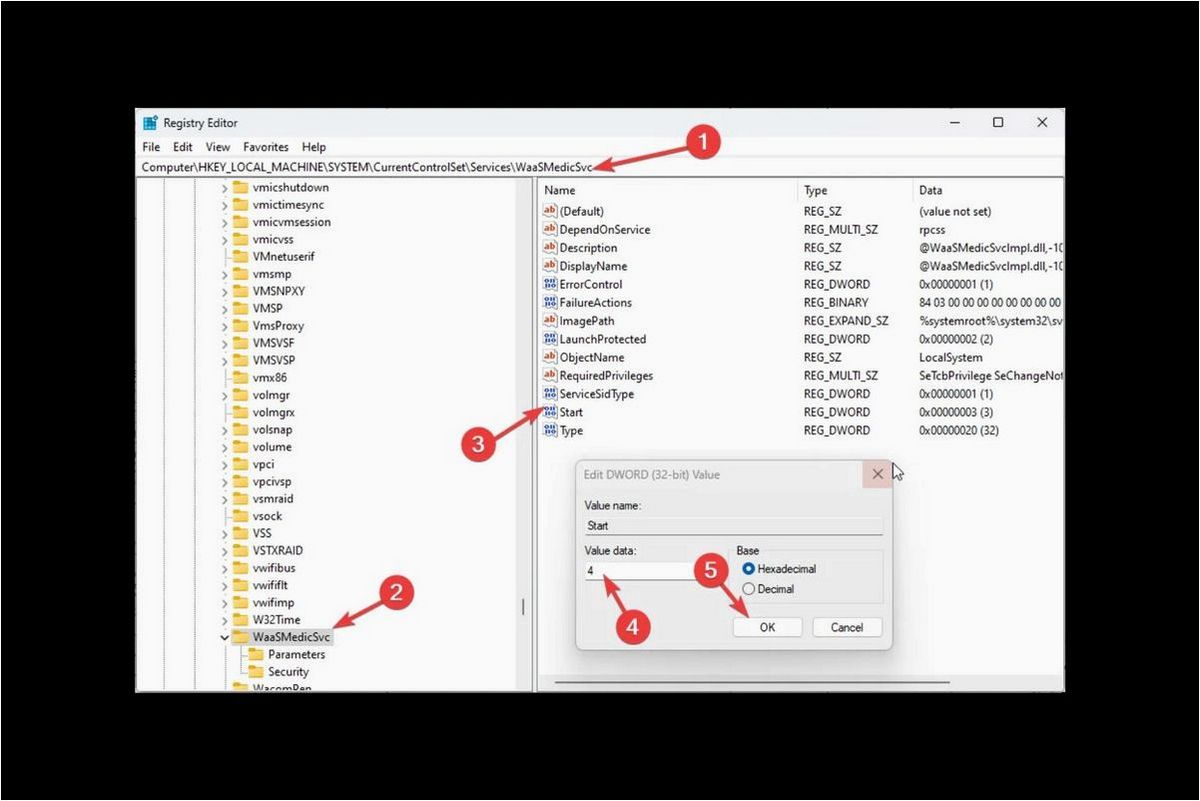
Task: Collapse the WaaSMedicSvc key
Action: click(224, 637)
